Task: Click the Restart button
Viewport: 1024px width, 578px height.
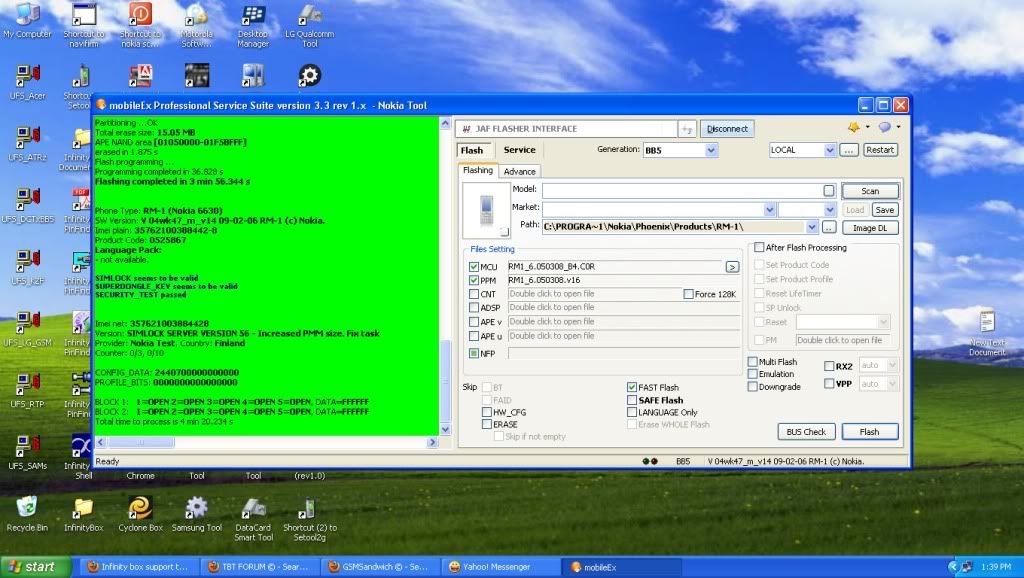Action: 880,150
